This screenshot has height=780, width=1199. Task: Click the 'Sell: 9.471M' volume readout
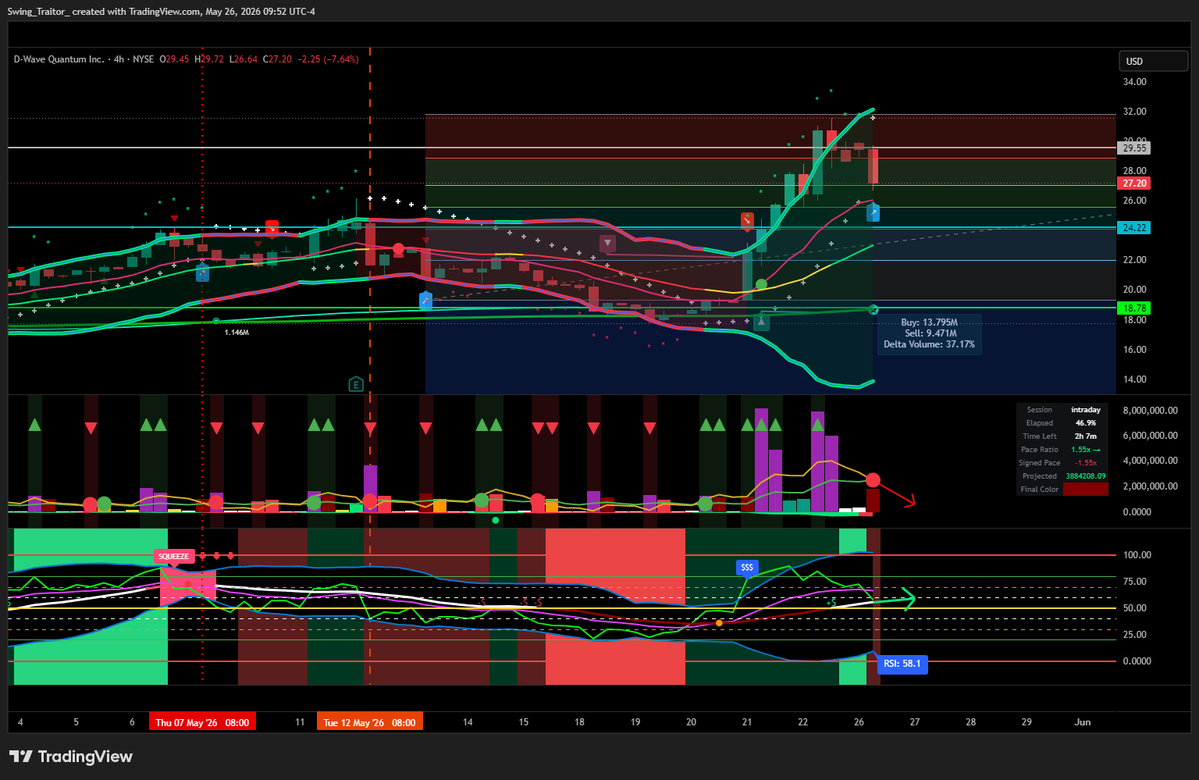pos(931,333)
